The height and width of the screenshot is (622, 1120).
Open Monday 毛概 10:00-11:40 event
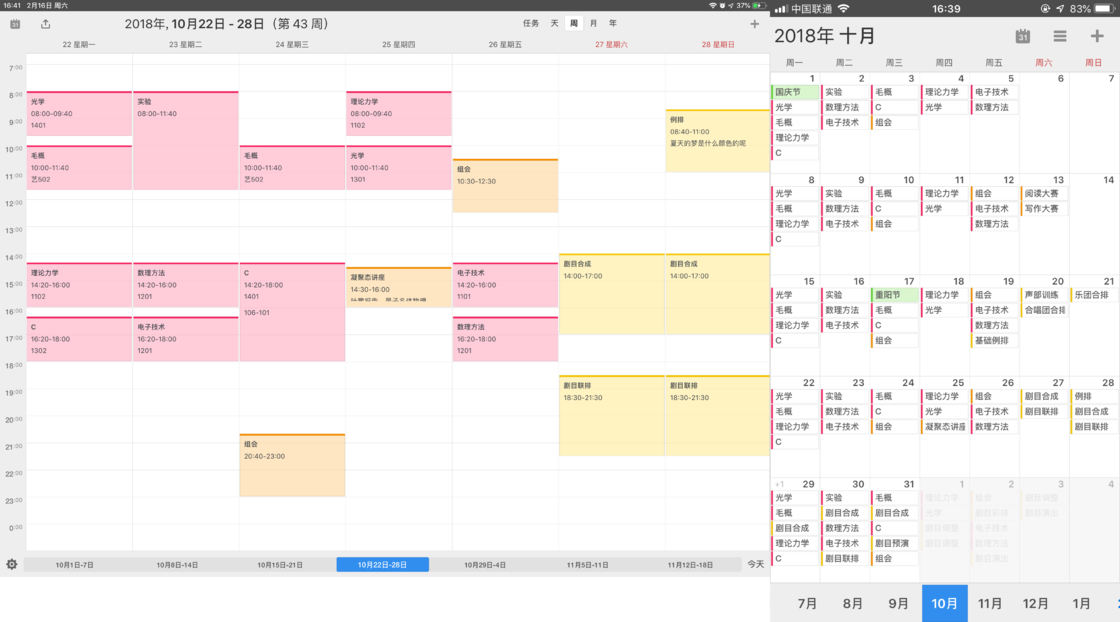79,168
